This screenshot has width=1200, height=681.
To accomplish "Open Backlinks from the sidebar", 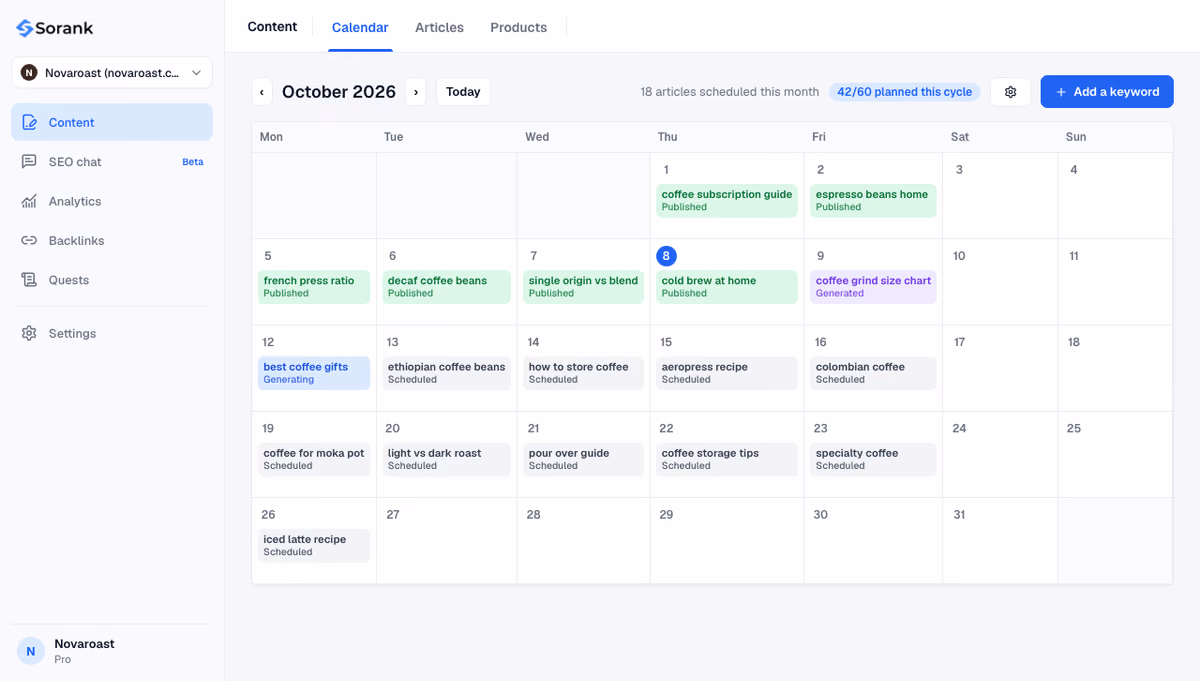I will pos(112,241).
